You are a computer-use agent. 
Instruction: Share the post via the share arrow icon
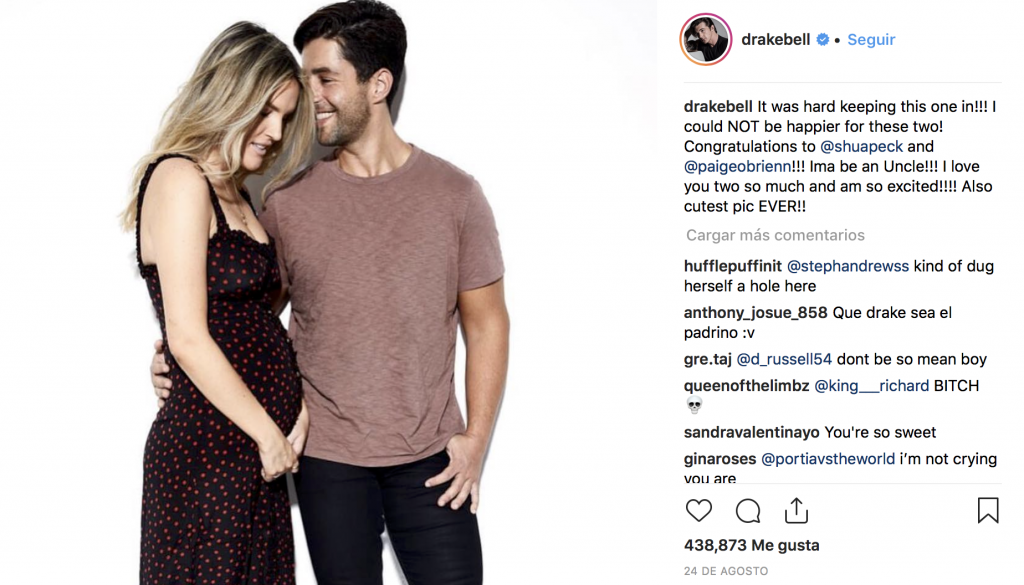point(796,511)
